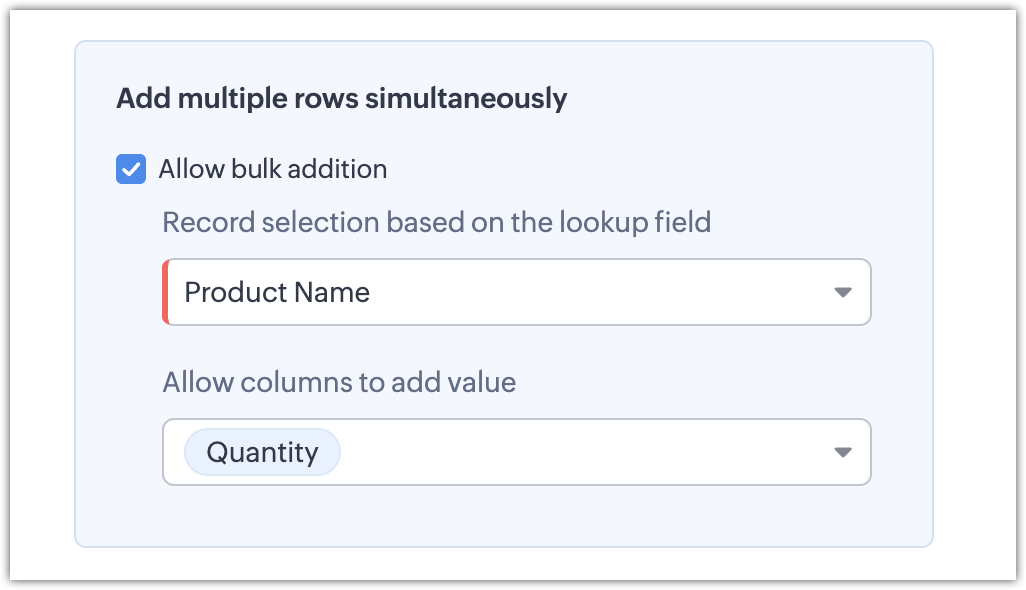Uncheck the Allow bulk addition checkbox
Screen dimensions: 1026x590
point(131,169)
